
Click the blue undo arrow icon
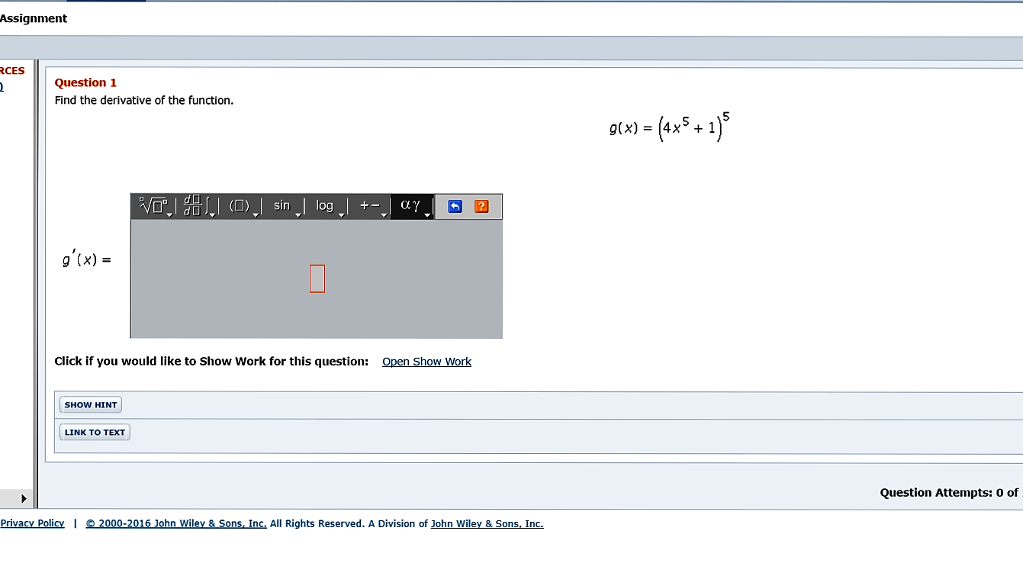click(454, 205)
